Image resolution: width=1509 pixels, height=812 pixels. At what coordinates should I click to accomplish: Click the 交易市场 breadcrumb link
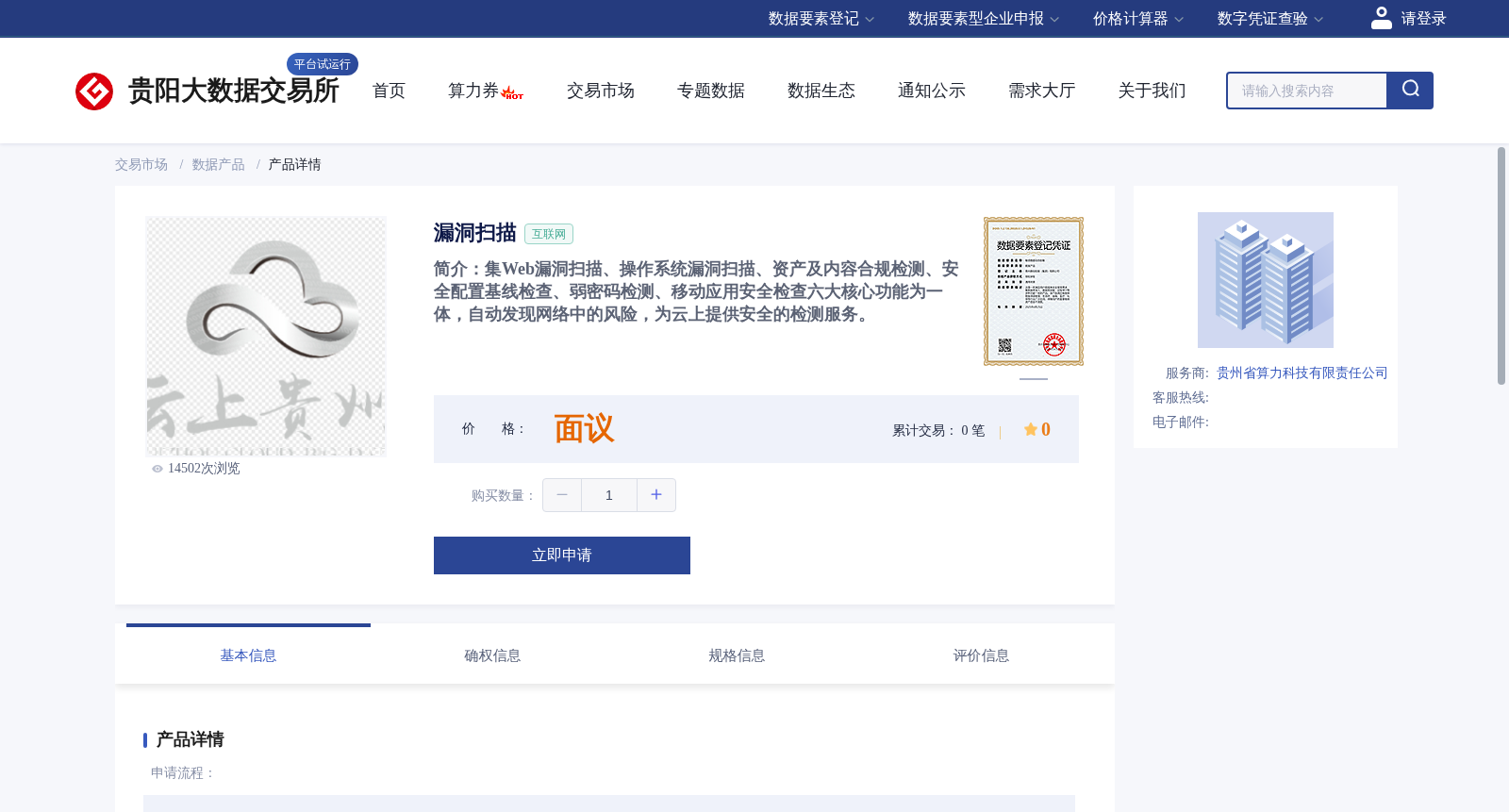[x=141, y=165]
